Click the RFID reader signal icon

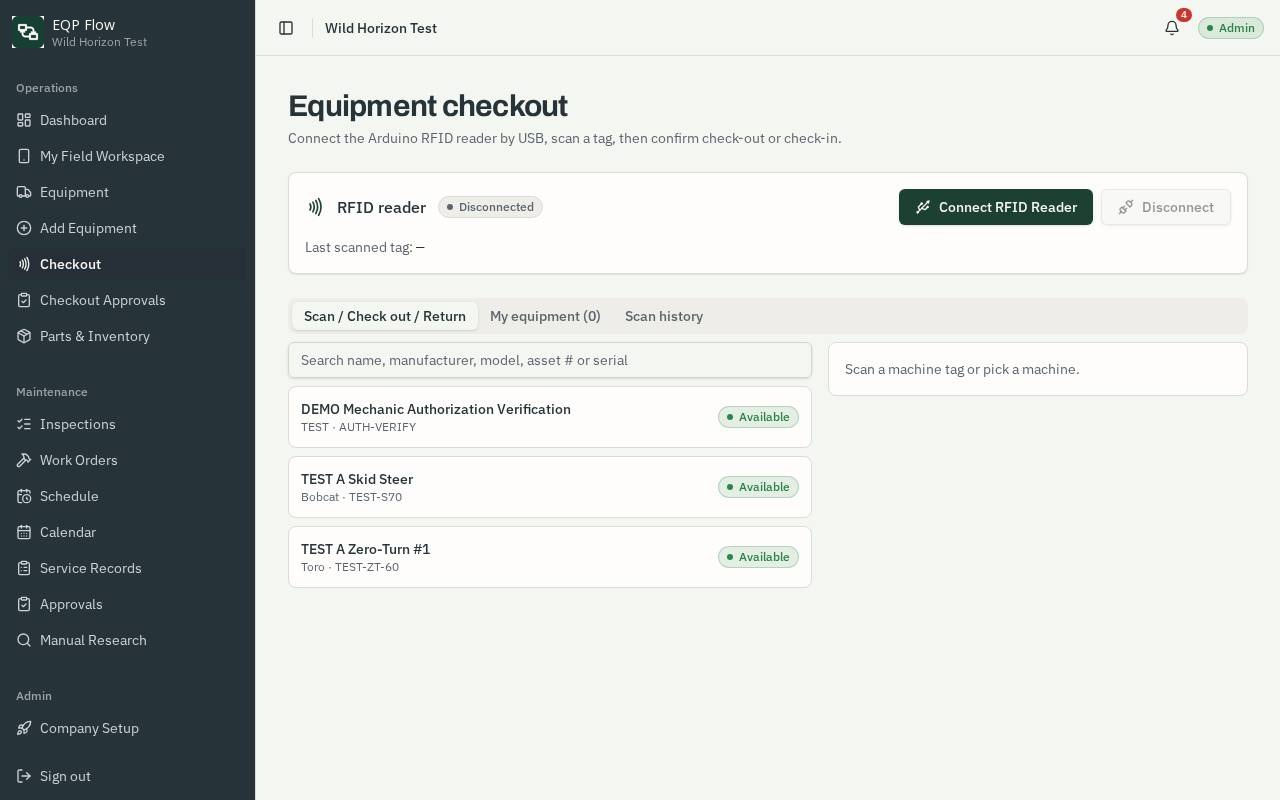pos(315,207)
